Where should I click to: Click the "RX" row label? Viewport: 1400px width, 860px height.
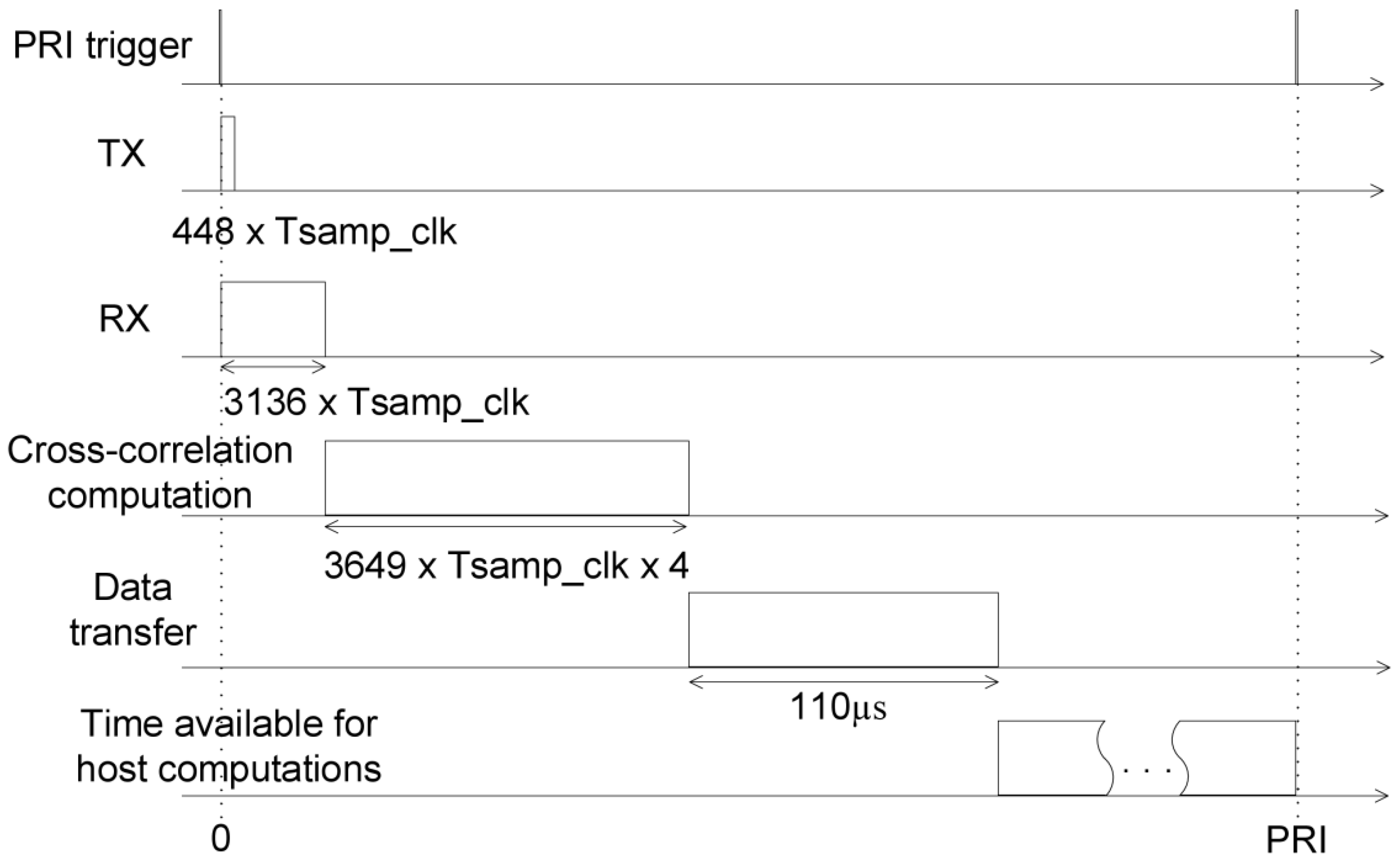click(x=124, y=318)
